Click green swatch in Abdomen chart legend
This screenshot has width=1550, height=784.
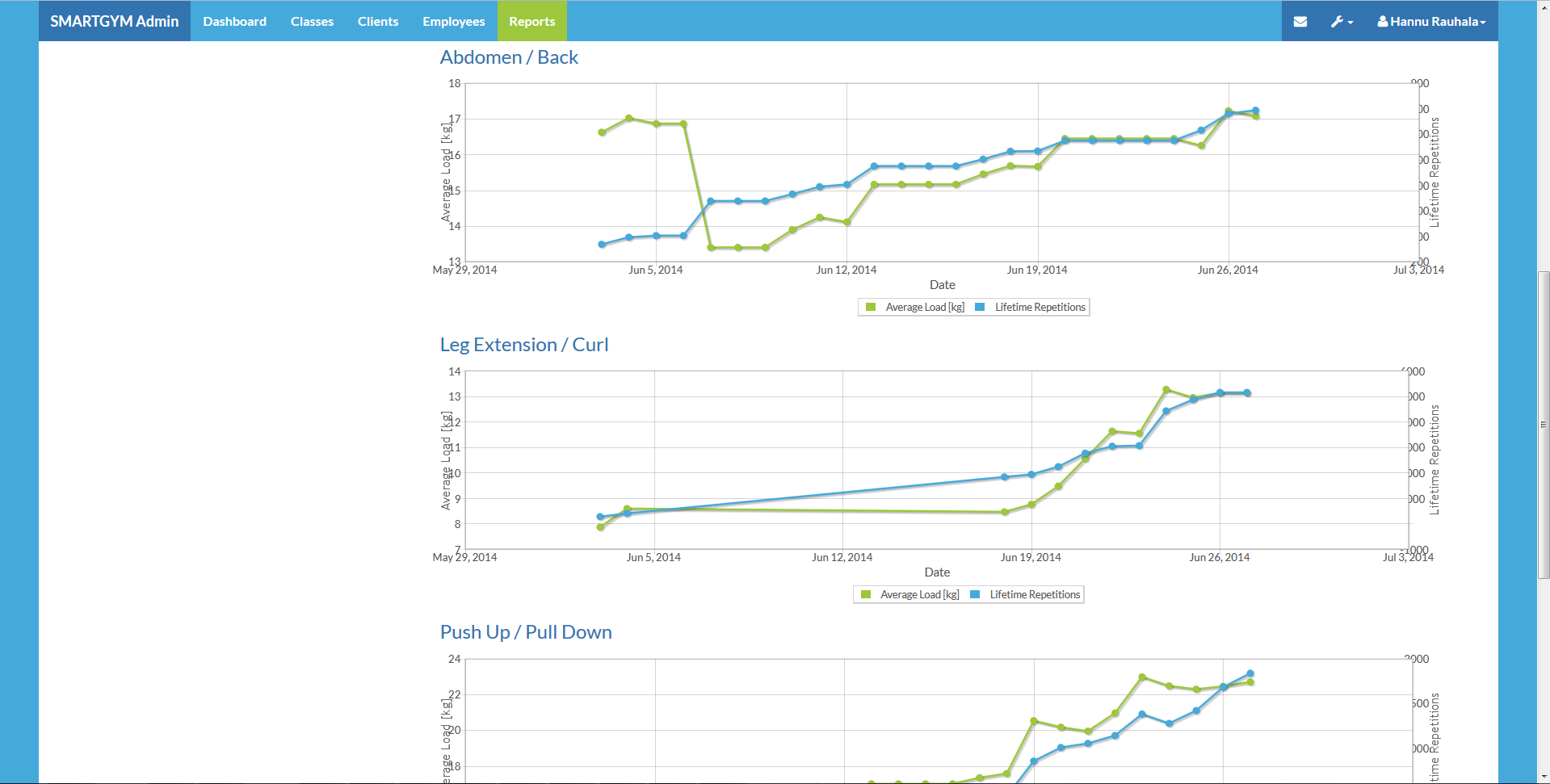(871, 308)
